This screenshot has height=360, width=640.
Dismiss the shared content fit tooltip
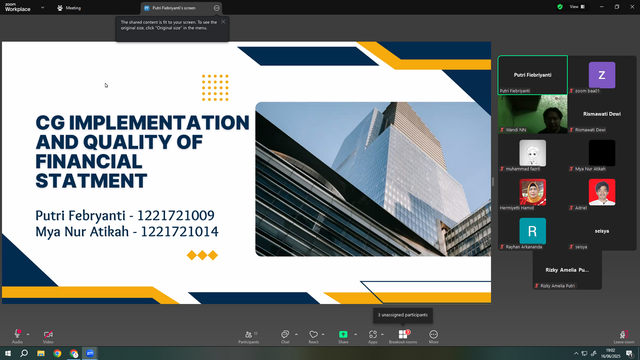(223, 22)
